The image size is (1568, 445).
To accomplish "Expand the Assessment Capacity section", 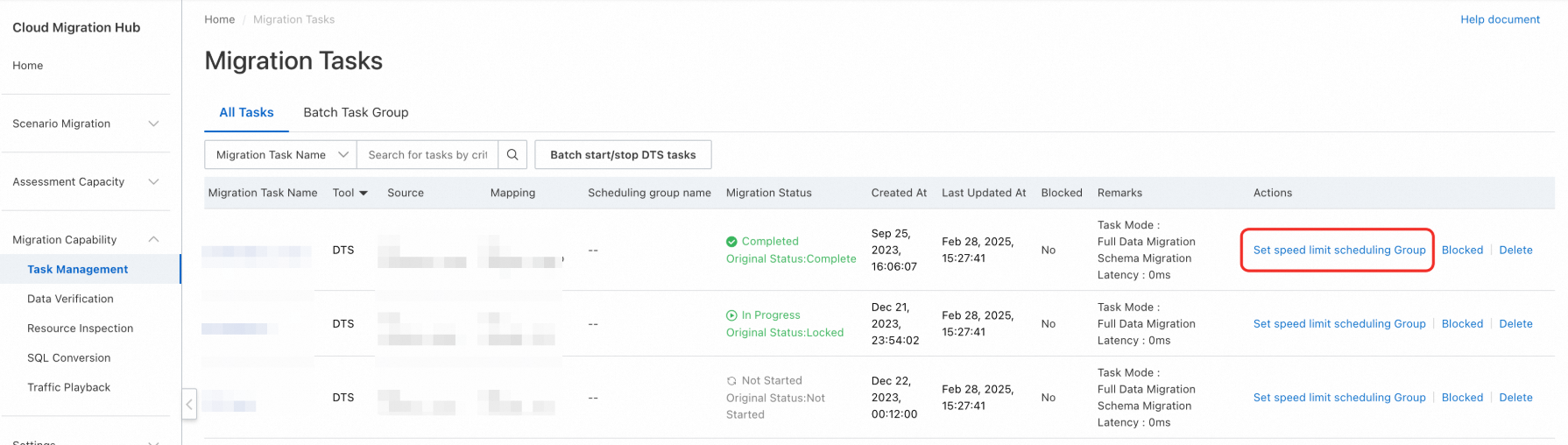I will (x=153, y=182).
